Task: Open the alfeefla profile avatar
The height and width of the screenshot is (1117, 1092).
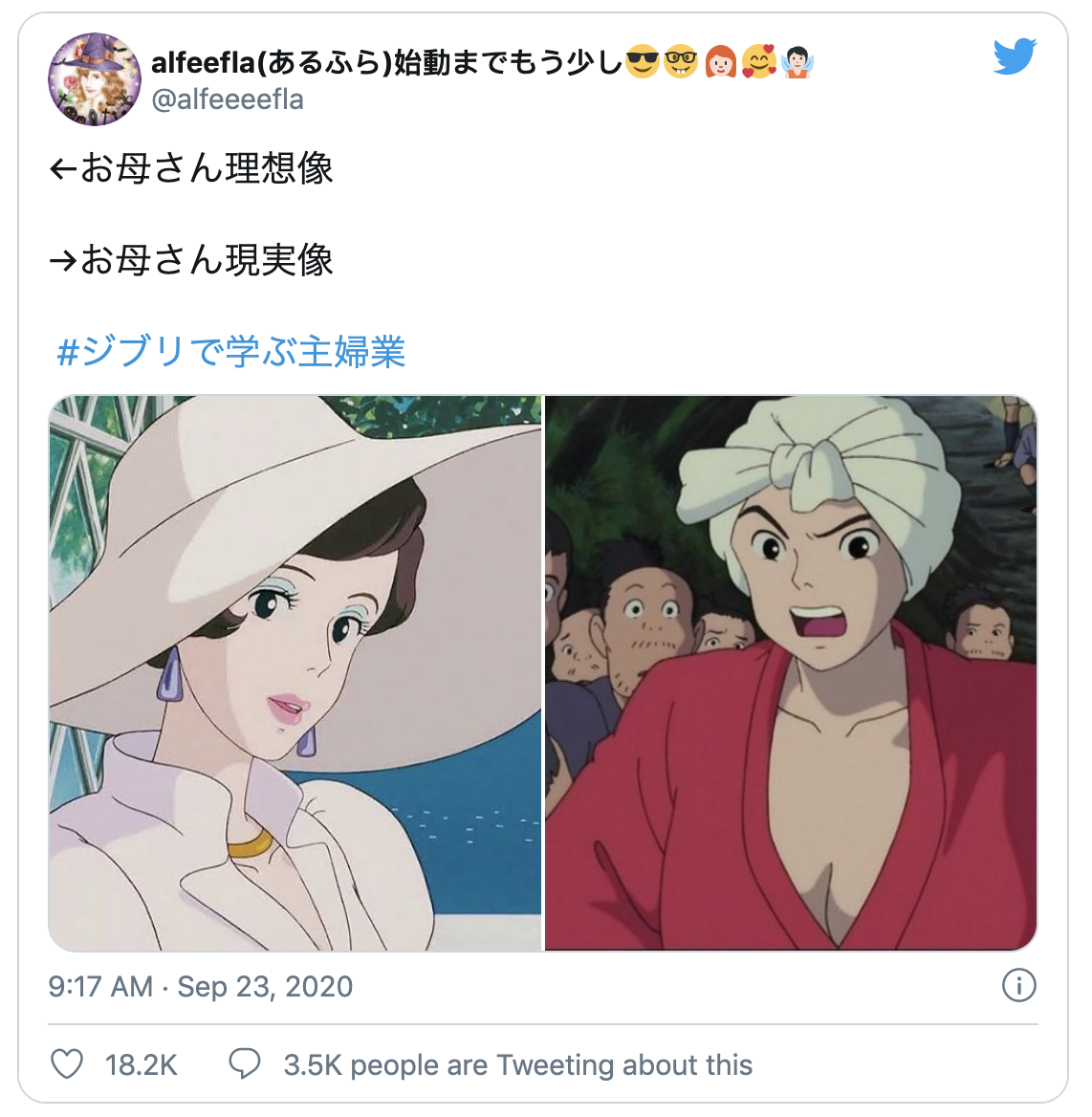Action: pyautogui.click(x=94, y=79)
